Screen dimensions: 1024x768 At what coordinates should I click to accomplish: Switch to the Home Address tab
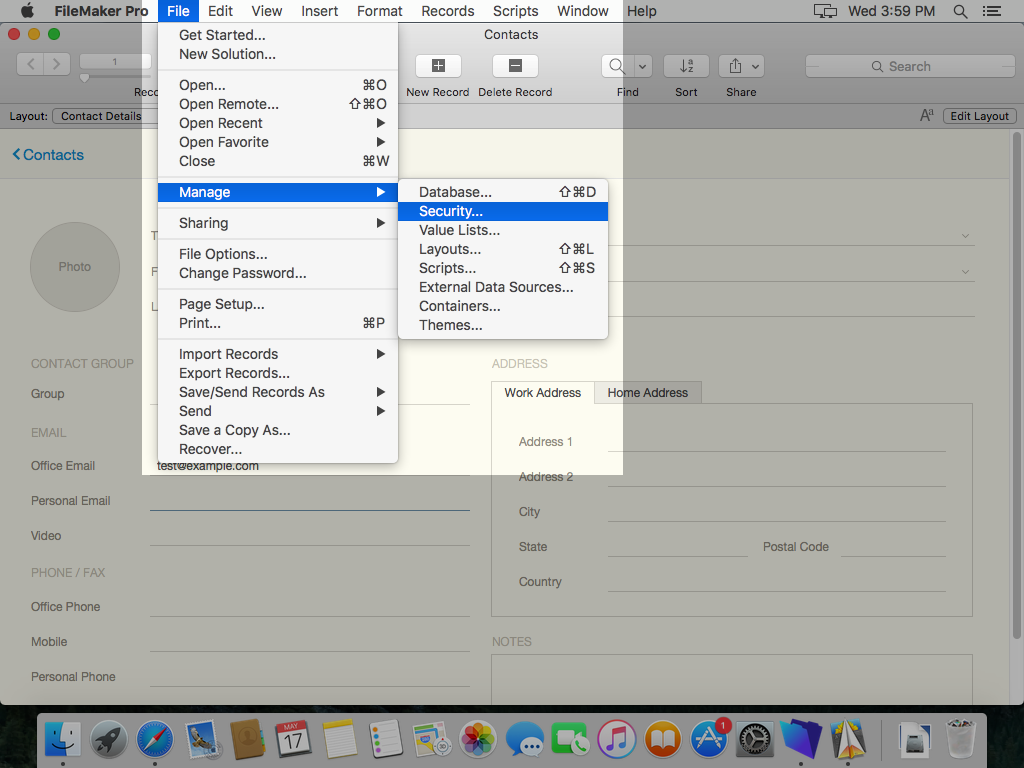pos(648,392)
